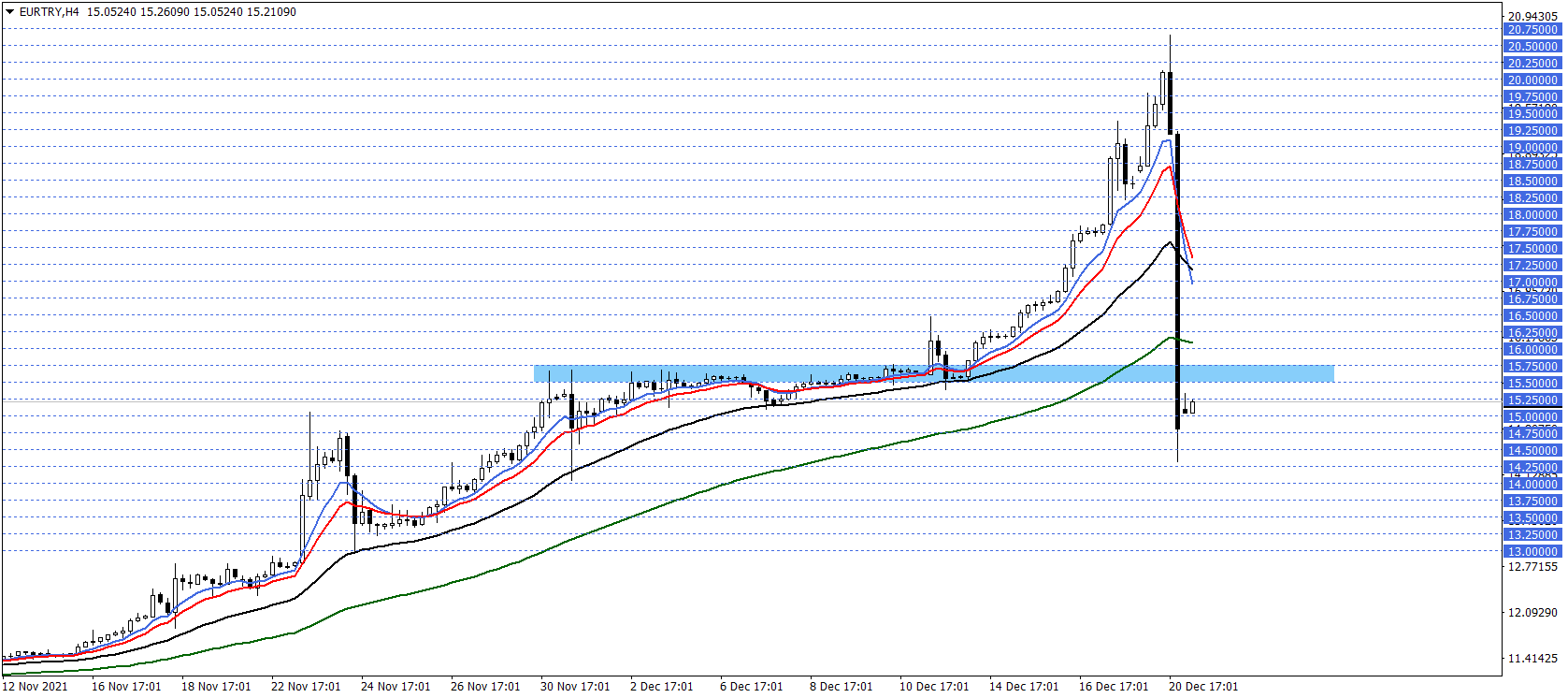This screenshot has height=698, width=1568.
Task: Click the 2 Dec 17:01 time label
Action: coord(662,687)
